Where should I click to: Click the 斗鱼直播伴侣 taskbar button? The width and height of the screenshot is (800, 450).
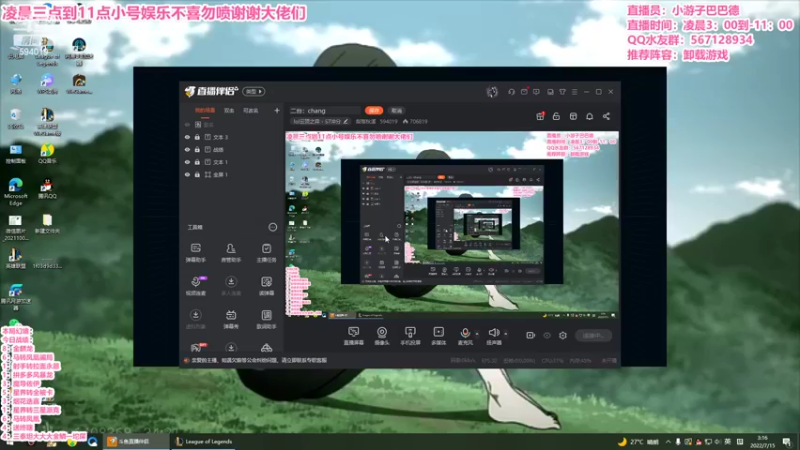(x=135, y=441)
